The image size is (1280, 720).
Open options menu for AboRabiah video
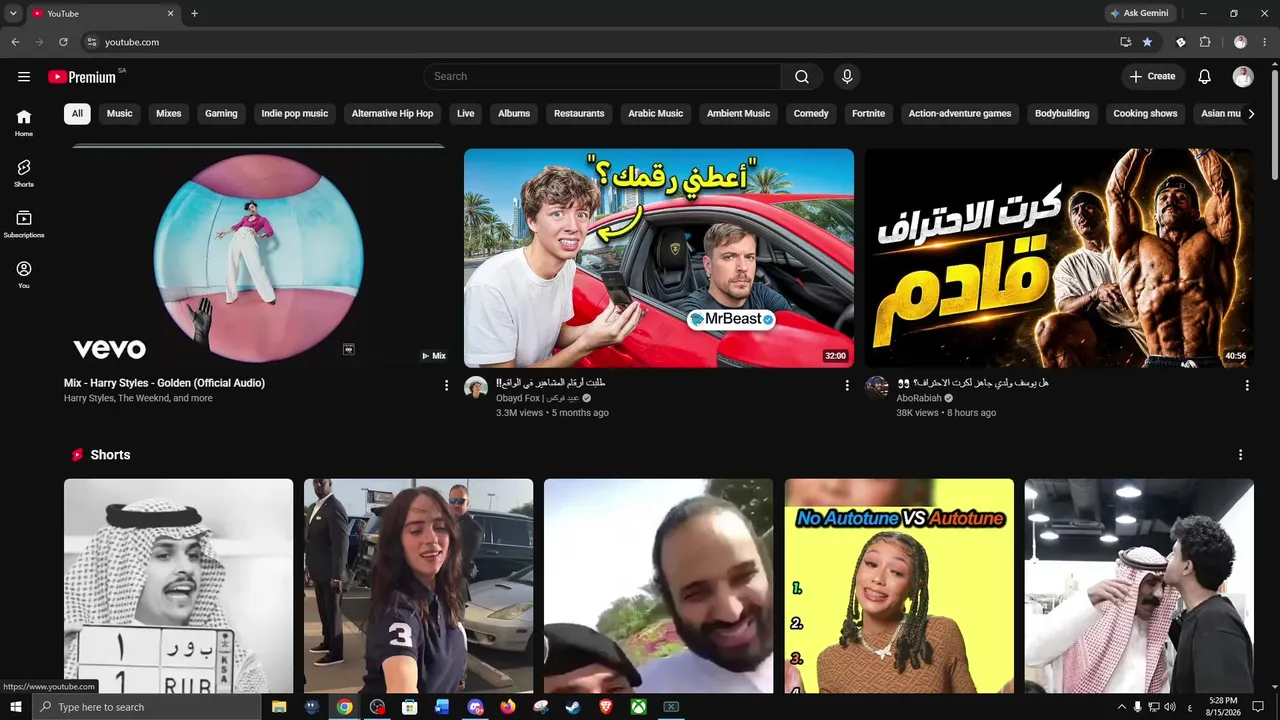1247,386
